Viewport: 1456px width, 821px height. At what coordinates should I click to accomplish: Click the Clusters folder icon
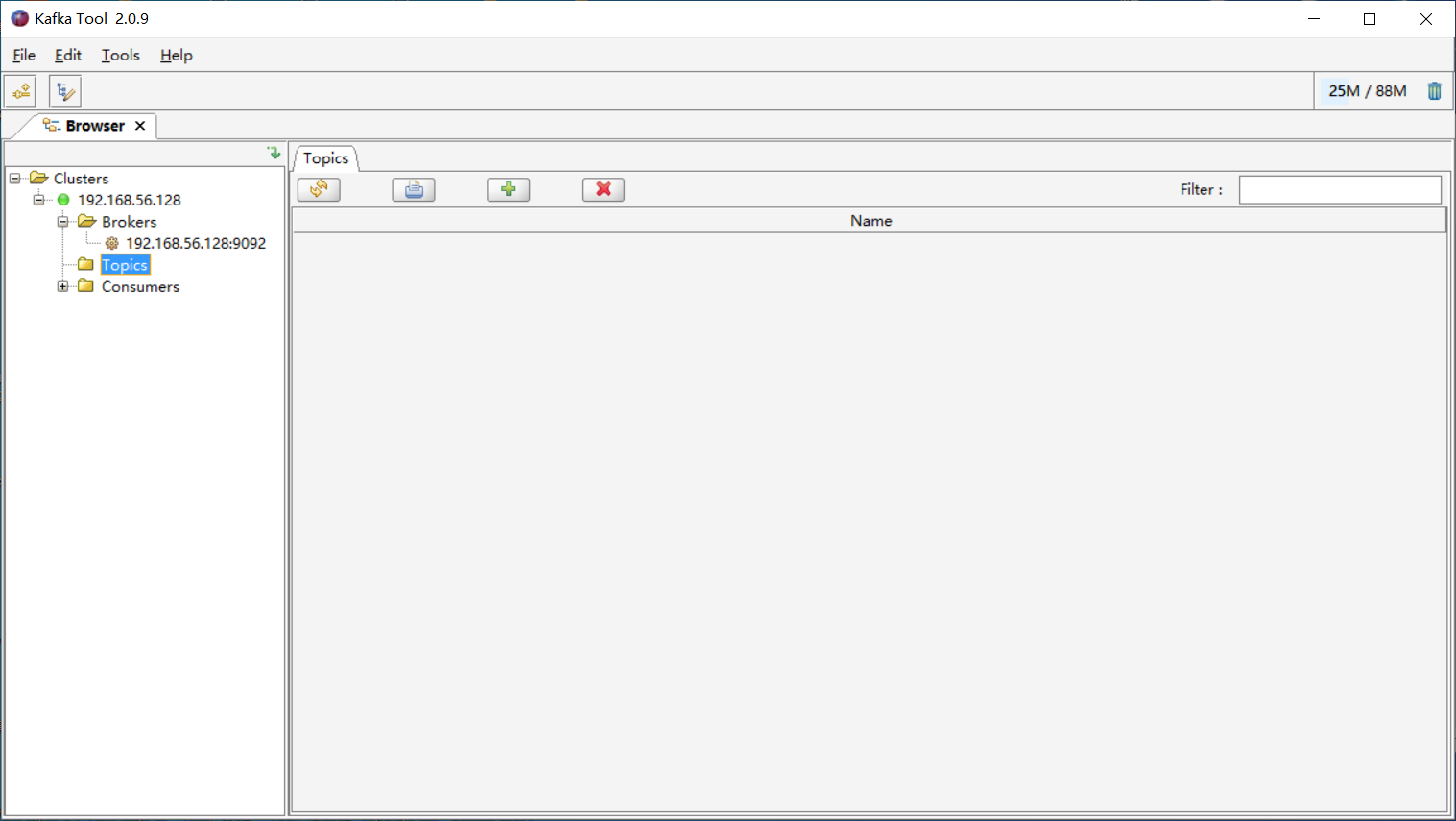pyautogui.click(x=39, y=178)
